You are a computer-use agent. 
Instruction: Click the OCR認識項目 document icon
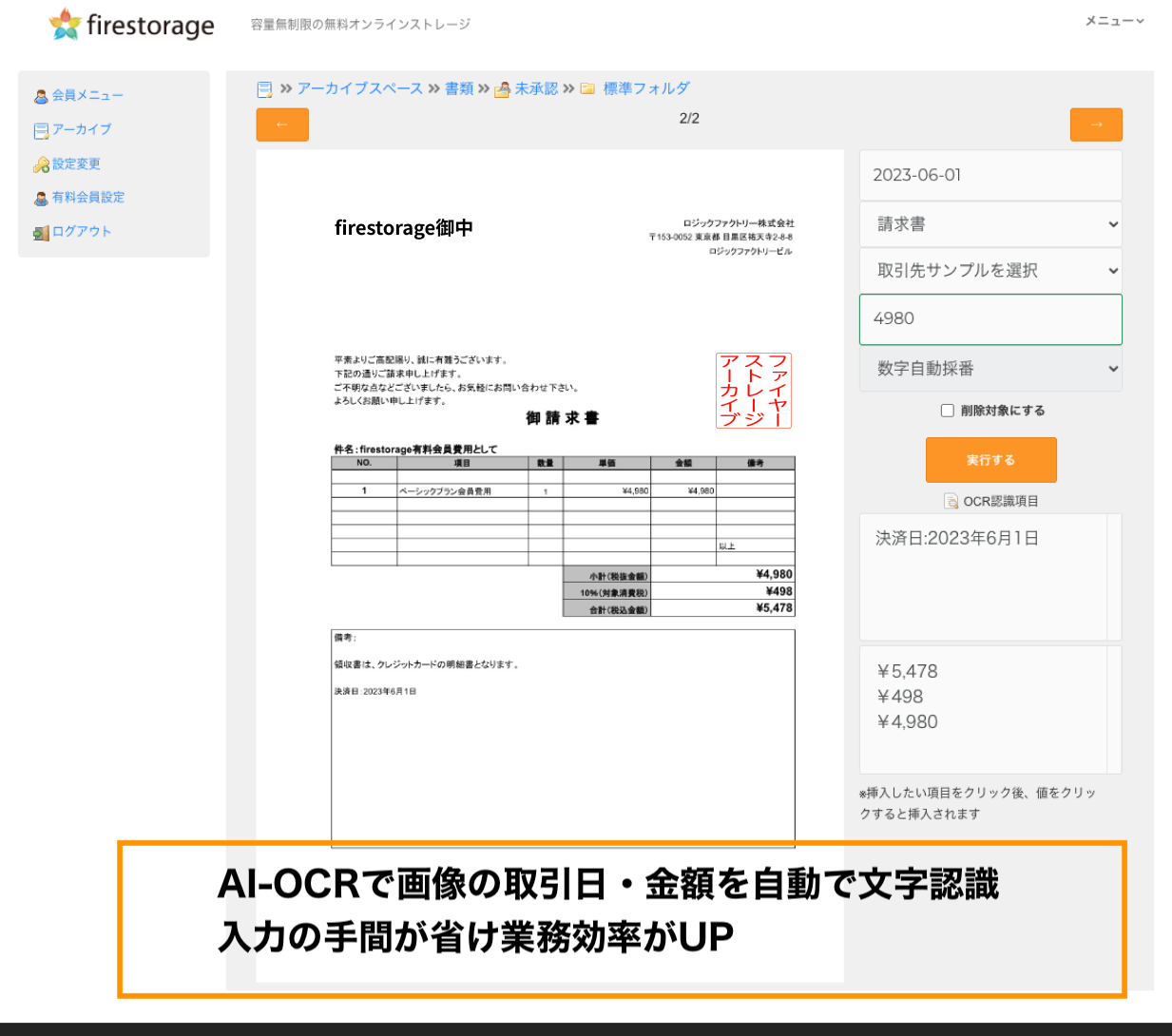[x=951, y=501]
